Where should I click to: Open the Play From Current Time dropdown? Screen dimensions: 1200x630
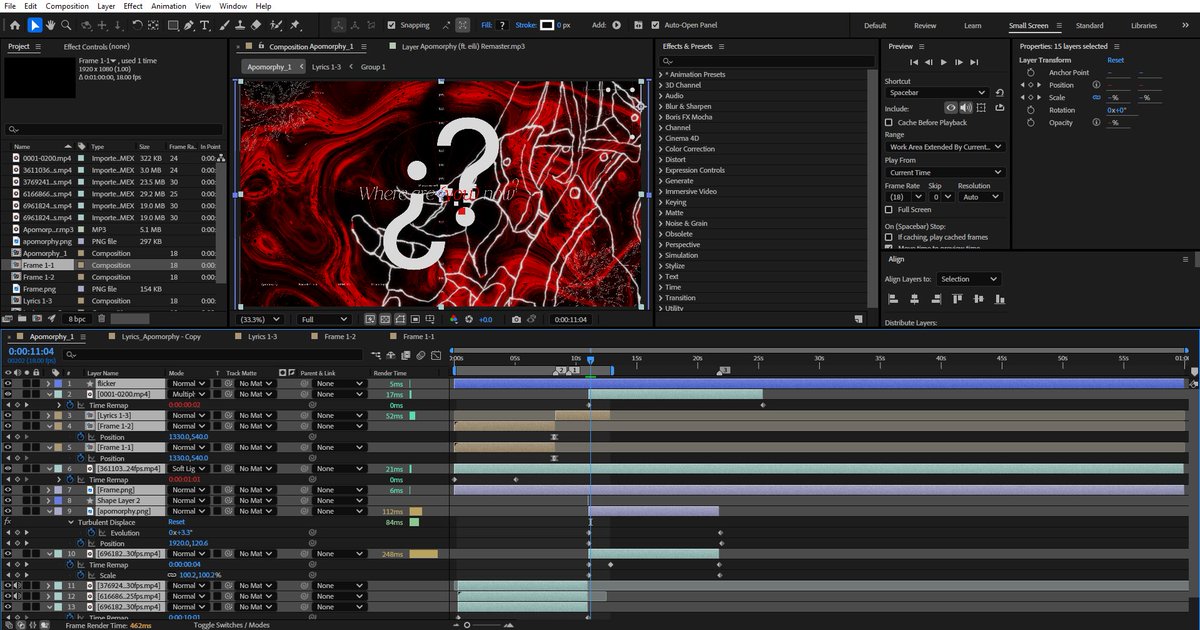pos(944,172)
